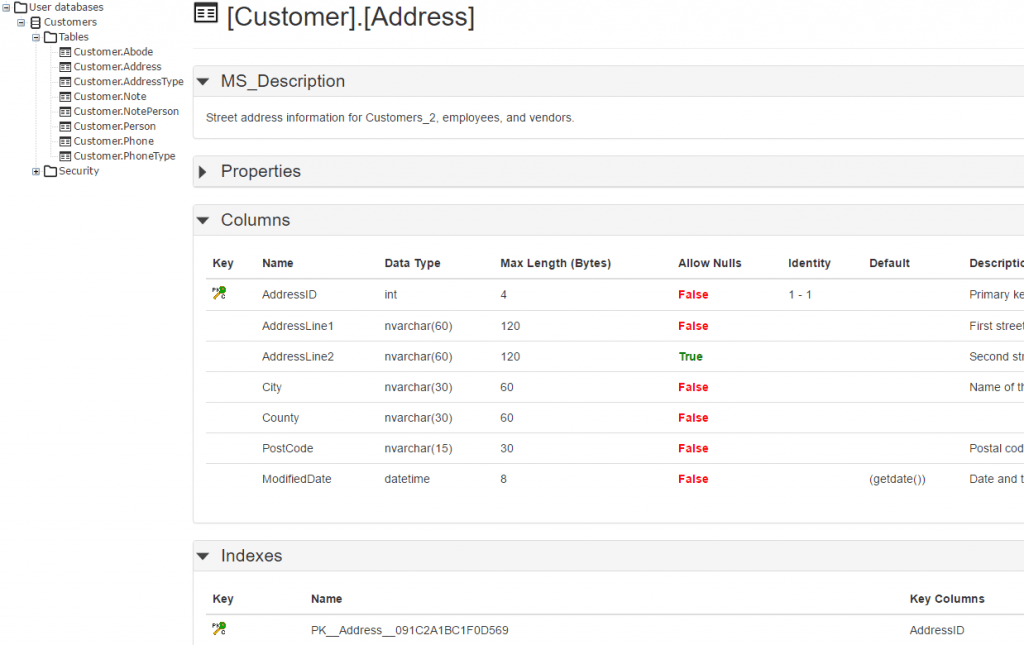Viewport: 1024px width, 645px height.
Task: Click the Customers database folder icon
Action: [x=37, y=21]
